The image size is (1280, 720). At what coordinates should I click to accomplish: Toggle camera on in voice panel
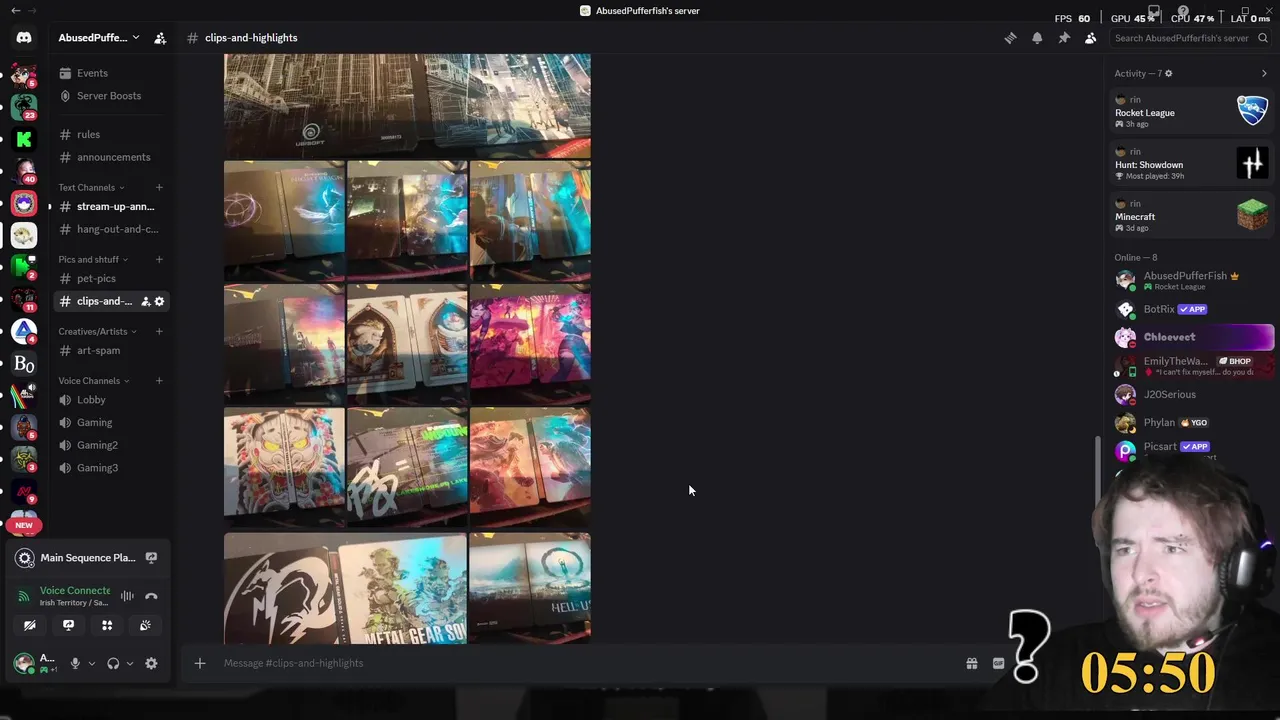coord(30,625)
